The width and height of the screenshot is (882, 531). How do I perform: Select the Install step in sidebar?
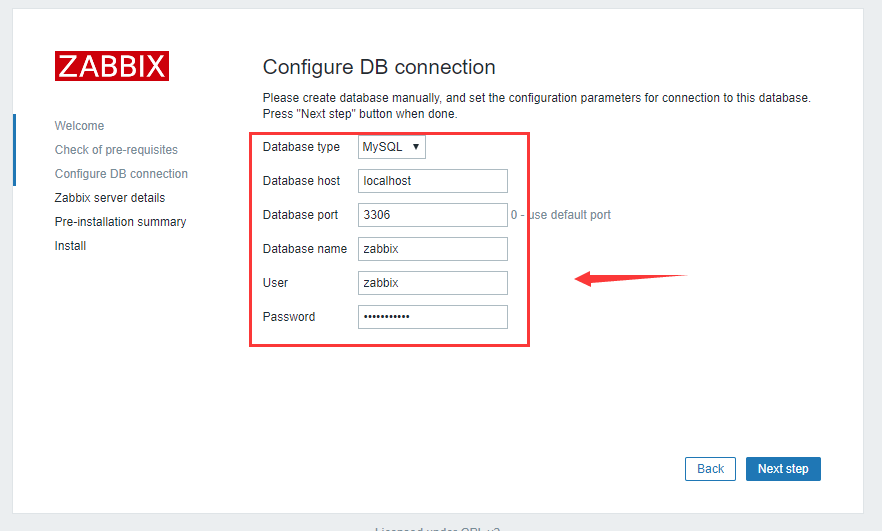pyautogui.click(x=70, y=246)
